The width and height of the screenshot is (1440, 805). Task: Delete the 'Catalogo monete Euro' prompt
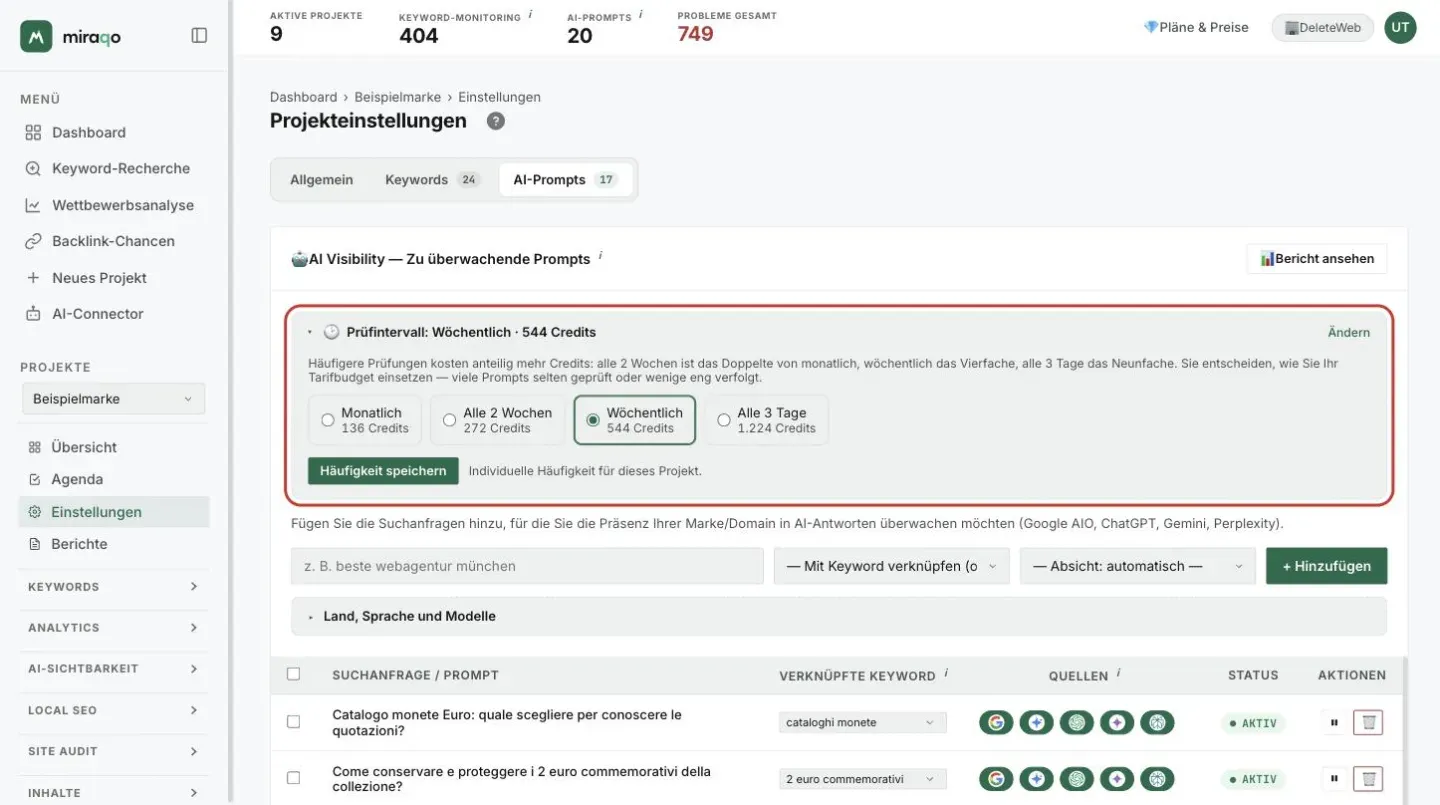(x=1368, y=722)
